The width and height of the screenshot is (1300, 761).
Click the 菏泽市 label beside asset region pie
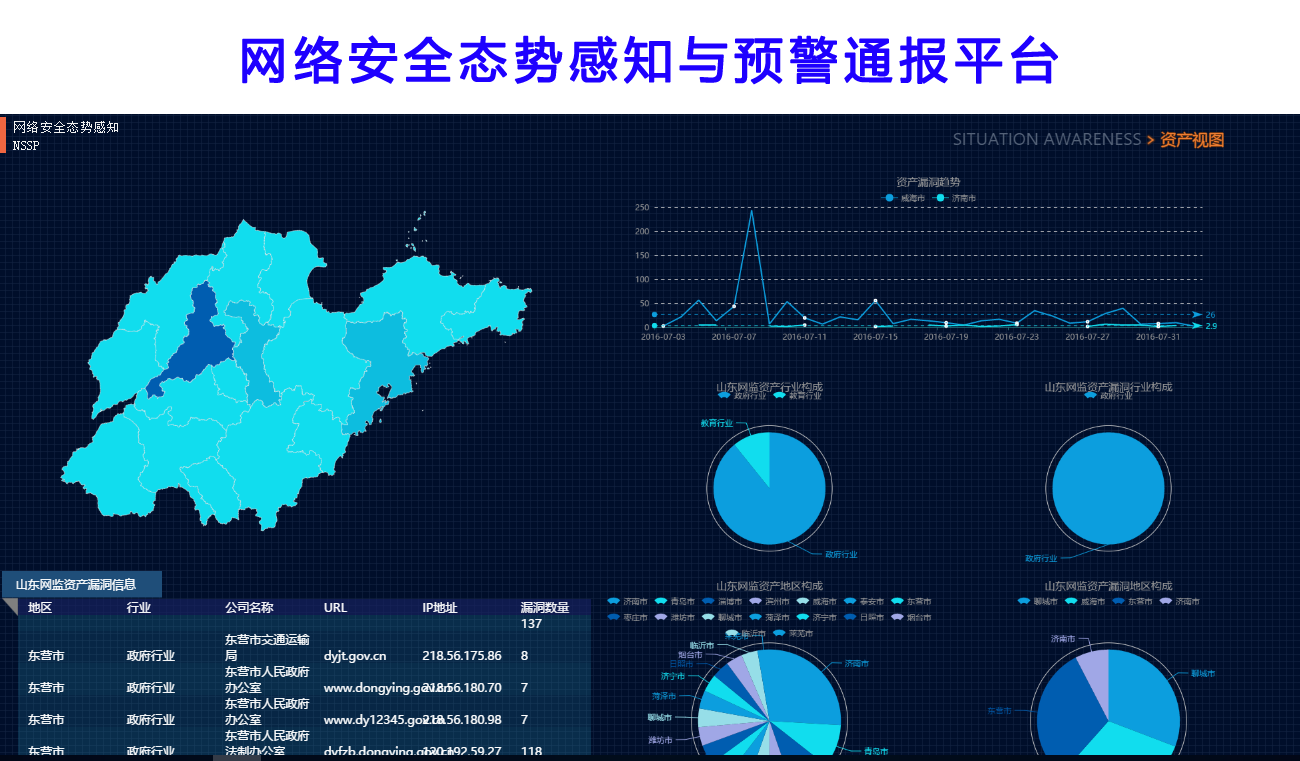(x=662, y=696)
